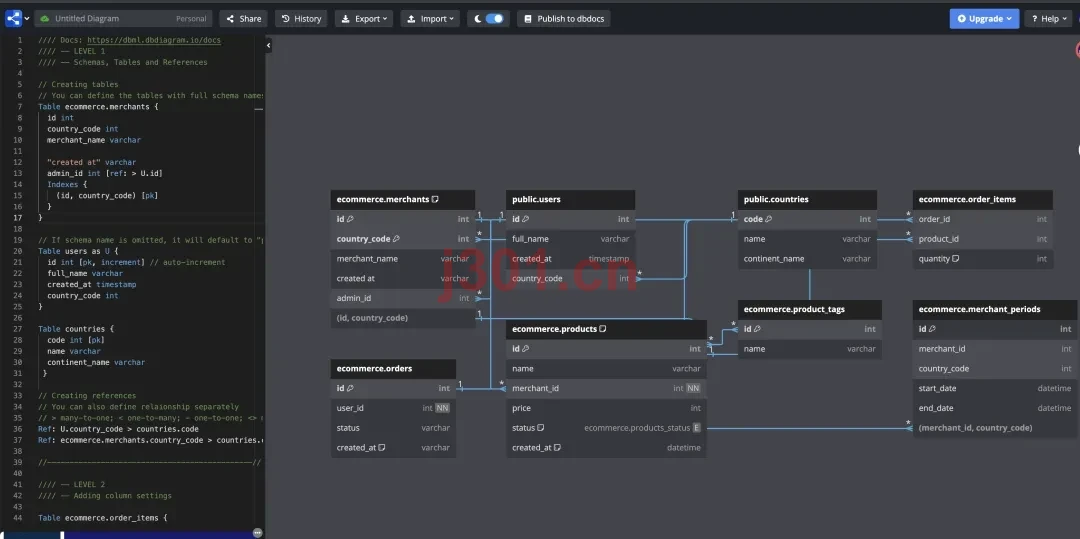
Task: Click note icon beside products created_at
Action: tap(557, 447)
